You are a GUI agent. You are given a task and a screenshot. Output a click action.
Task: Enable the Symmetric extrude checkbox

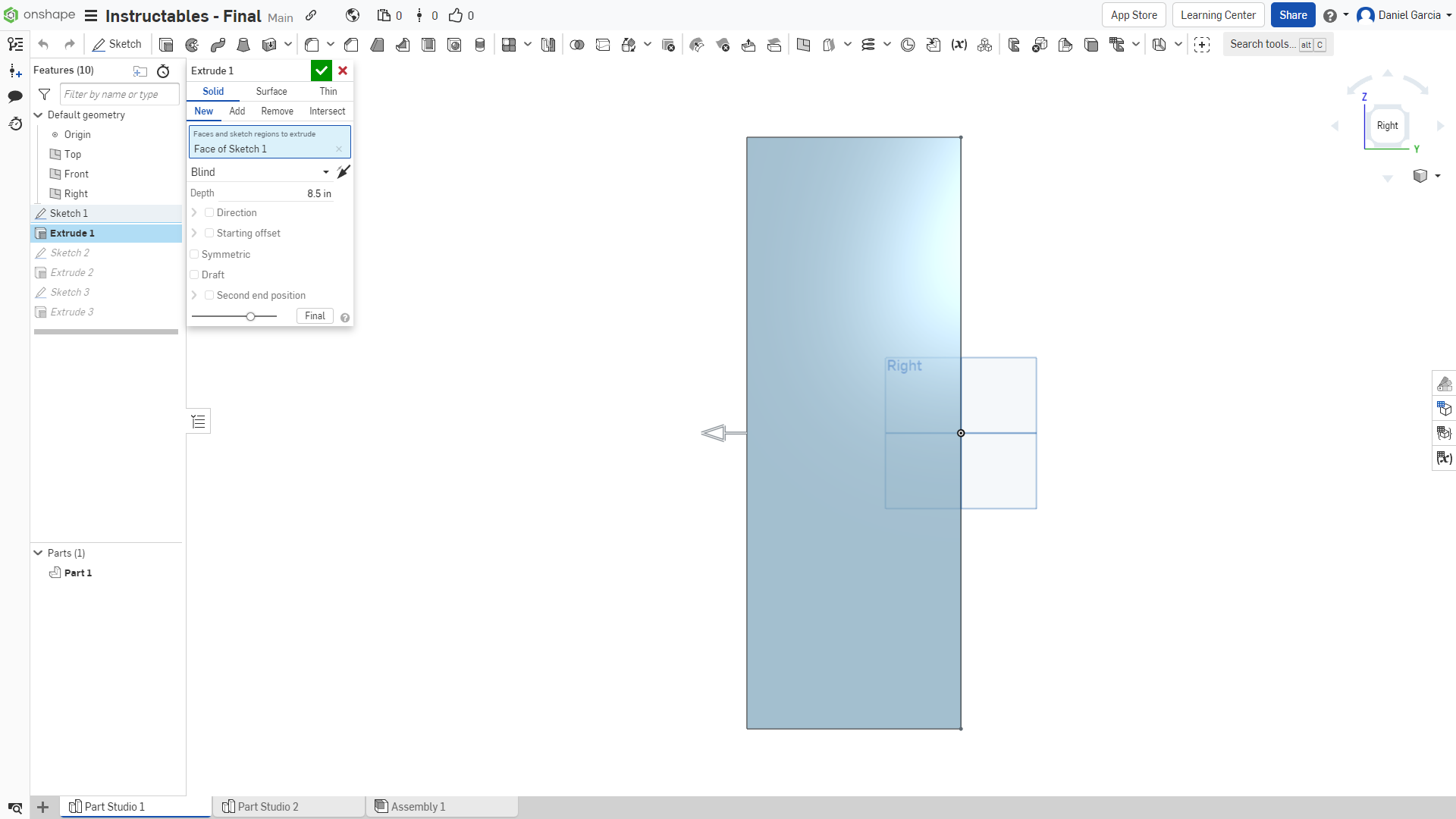tap(194, 254)
